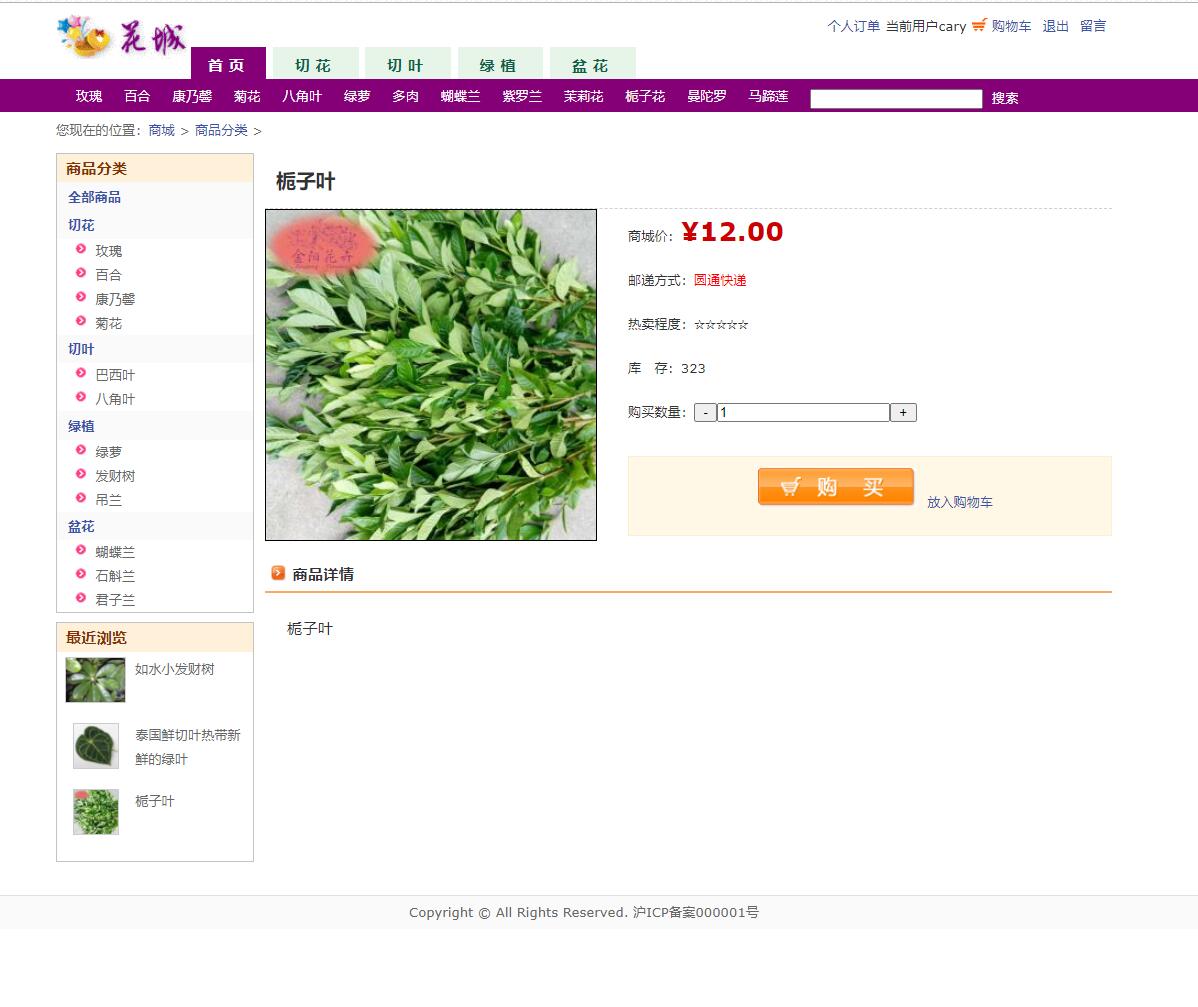1198x1007 pixels.
Task: Select the 首页 tab
Action: click(x=227, y=64)
